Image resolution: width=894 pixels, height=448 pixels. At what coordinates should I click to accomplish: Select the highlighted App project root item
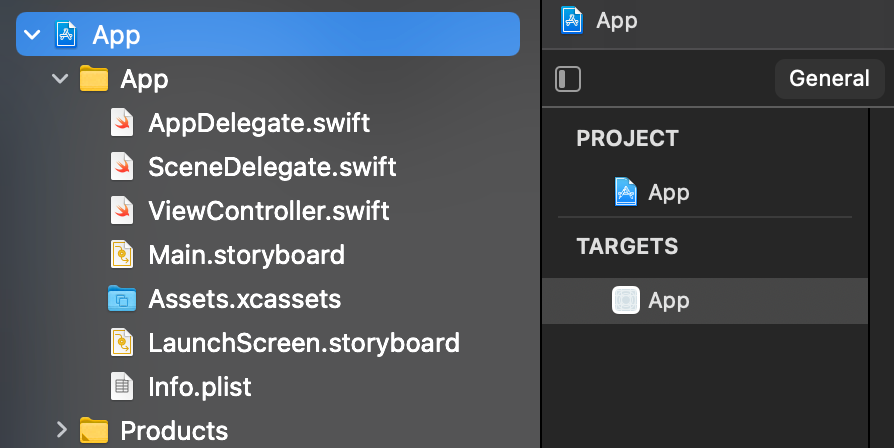pos(268,34)
